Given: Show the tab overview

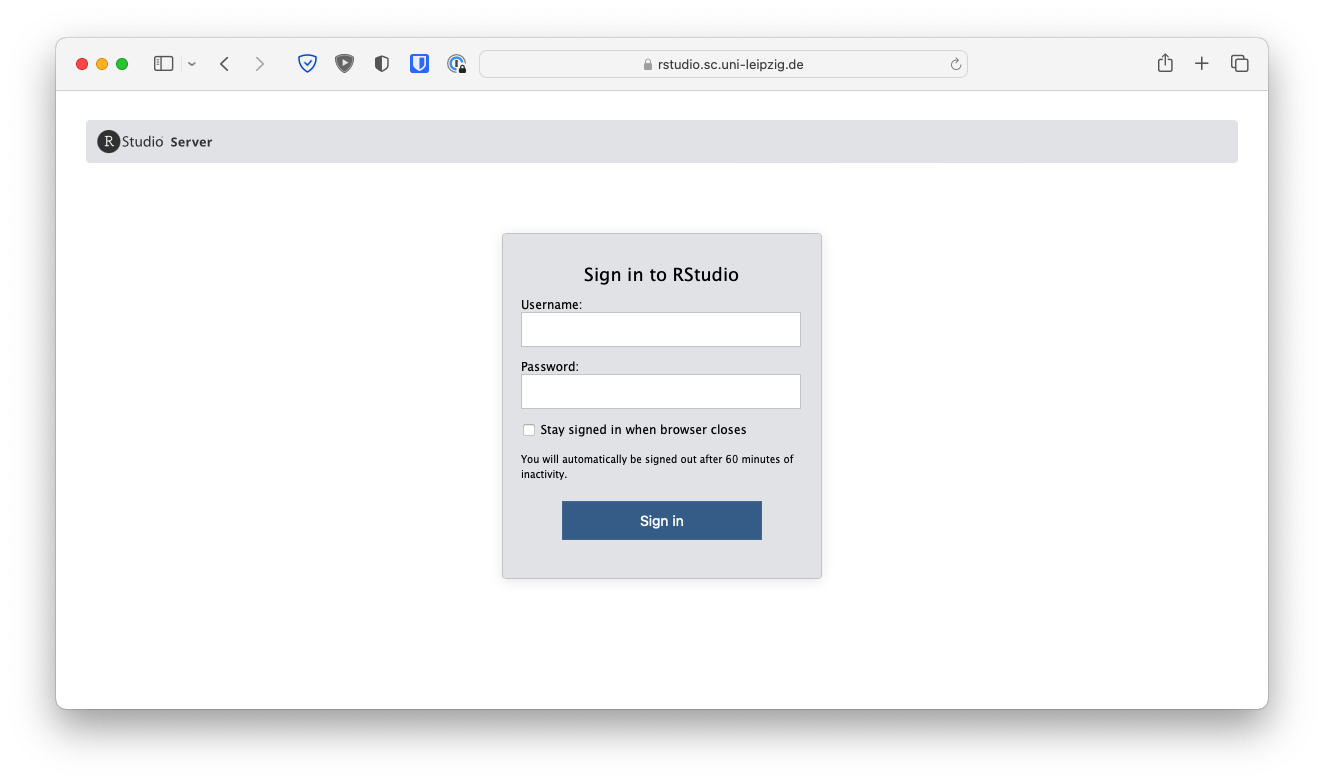Looking at the screenshot, I should click(x=1240, y=64).
